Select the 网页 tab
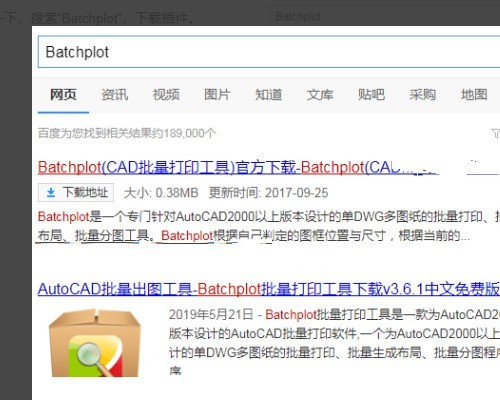500x400 pixels. [63, 95]
